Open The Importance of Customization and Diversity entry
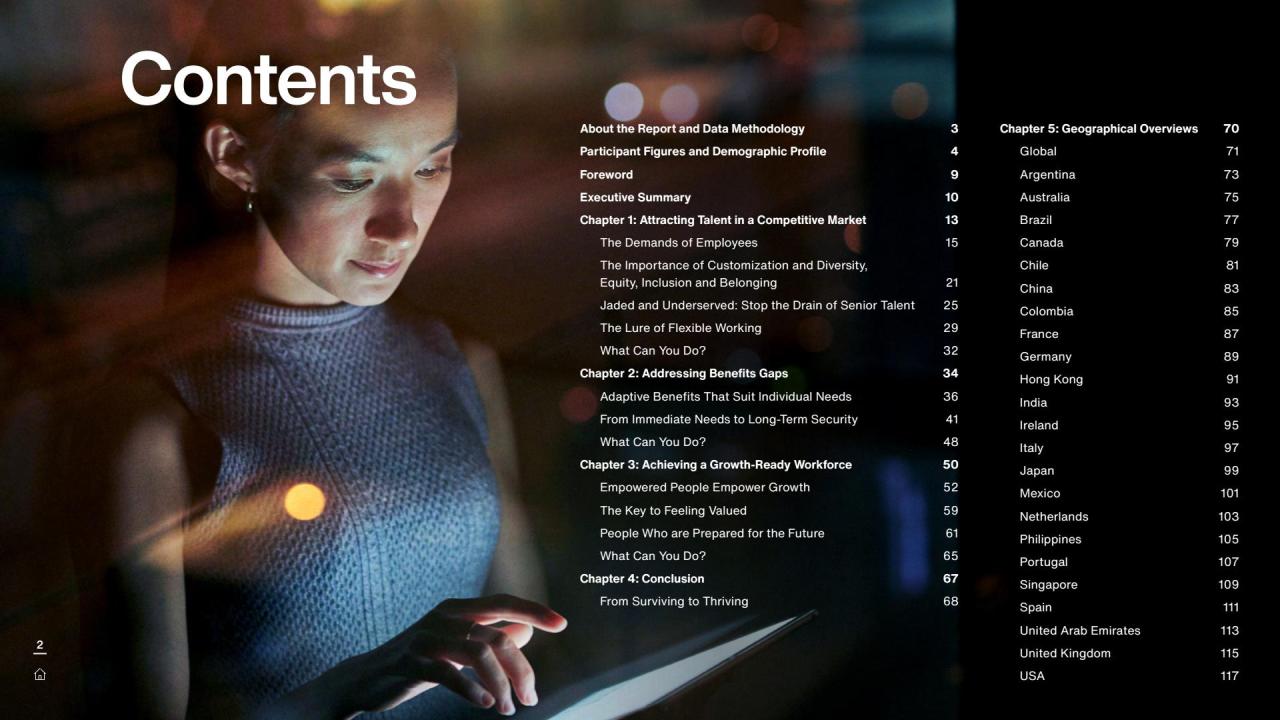 [734, 274]
